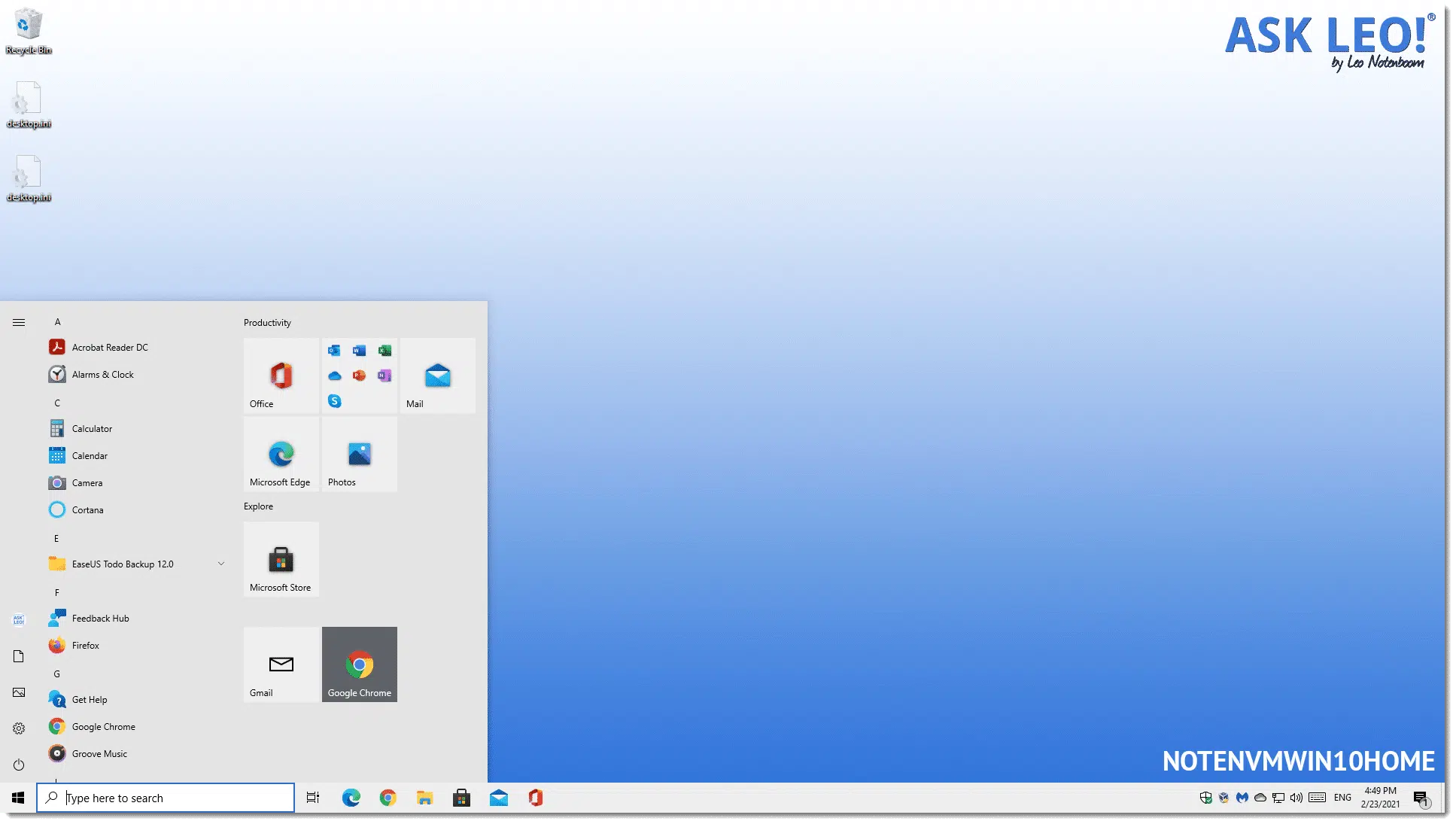The width and height of the screenshot is (1456, 824).
Task: Open Office on the taskbar
Action: (535, 798)
